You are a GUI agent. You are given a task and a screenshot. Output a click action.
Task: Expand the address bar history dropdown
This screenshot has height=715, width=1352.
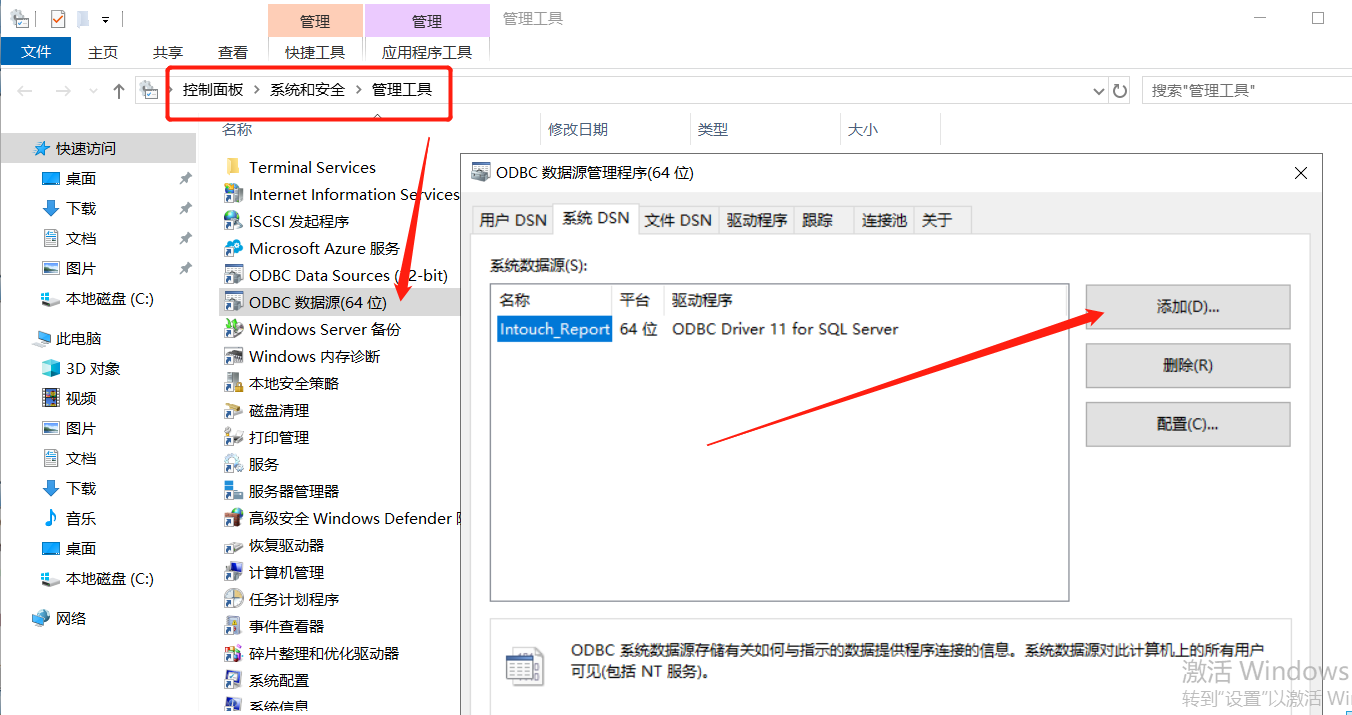[x=1099, y=90]
